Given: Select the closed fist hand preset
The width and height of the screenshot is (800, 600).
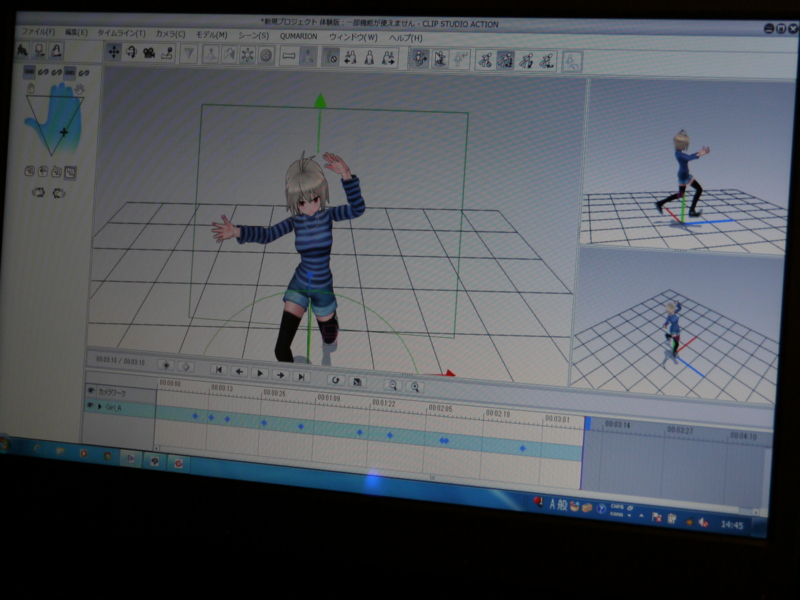Looking at the screenshot, I should click(31, 89).
